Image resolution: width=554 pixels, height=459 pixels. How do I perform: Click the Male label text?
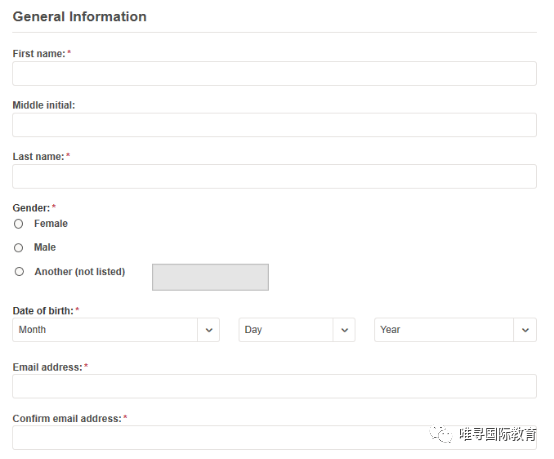point(45,247)
